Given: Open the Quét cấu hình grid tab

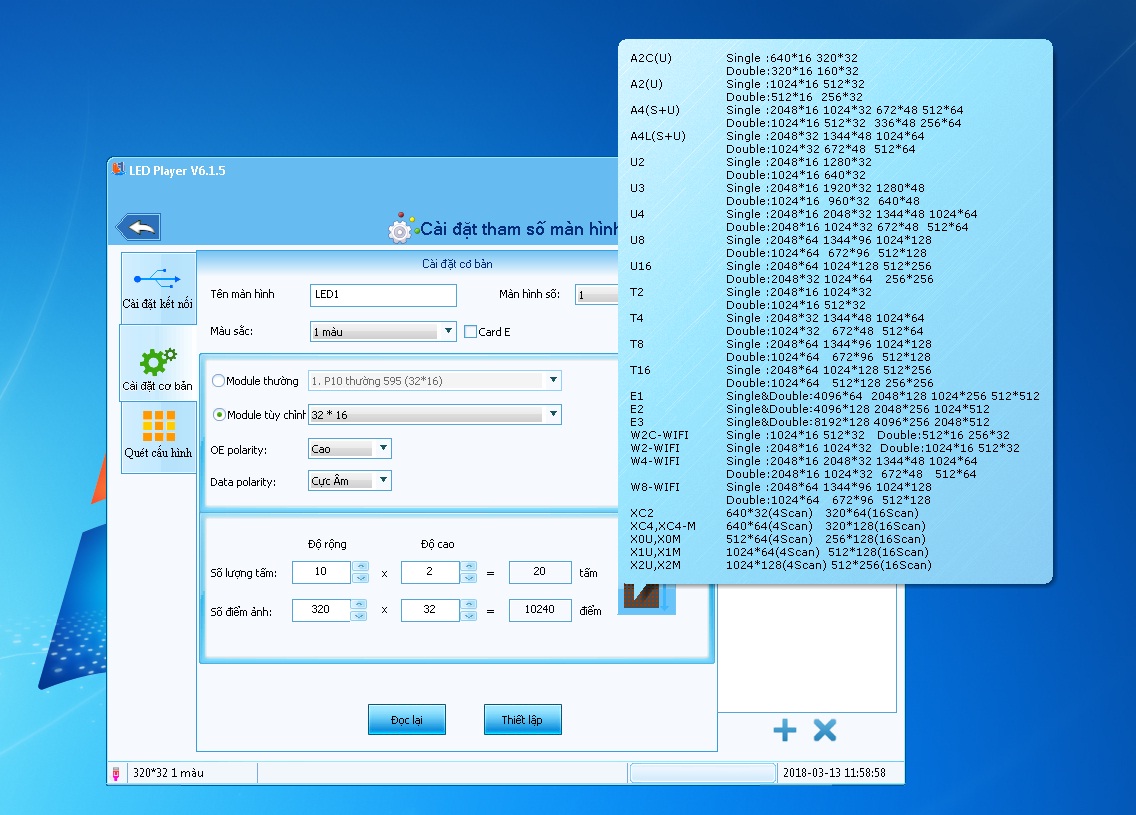Looking at the screenshot, I should coord(158,436).
